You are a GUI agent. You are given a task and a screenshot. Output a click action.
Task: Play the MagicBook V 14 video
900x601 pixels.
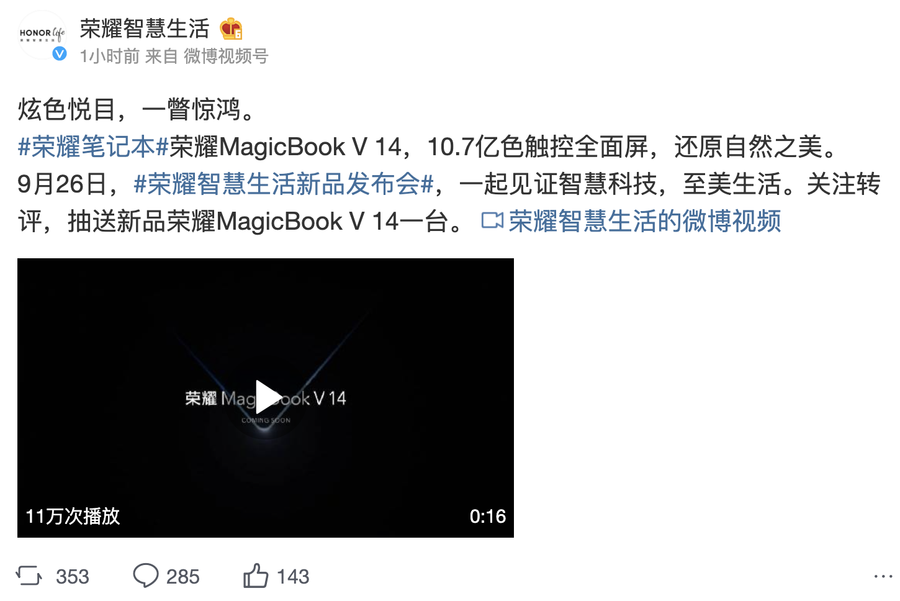266,397
